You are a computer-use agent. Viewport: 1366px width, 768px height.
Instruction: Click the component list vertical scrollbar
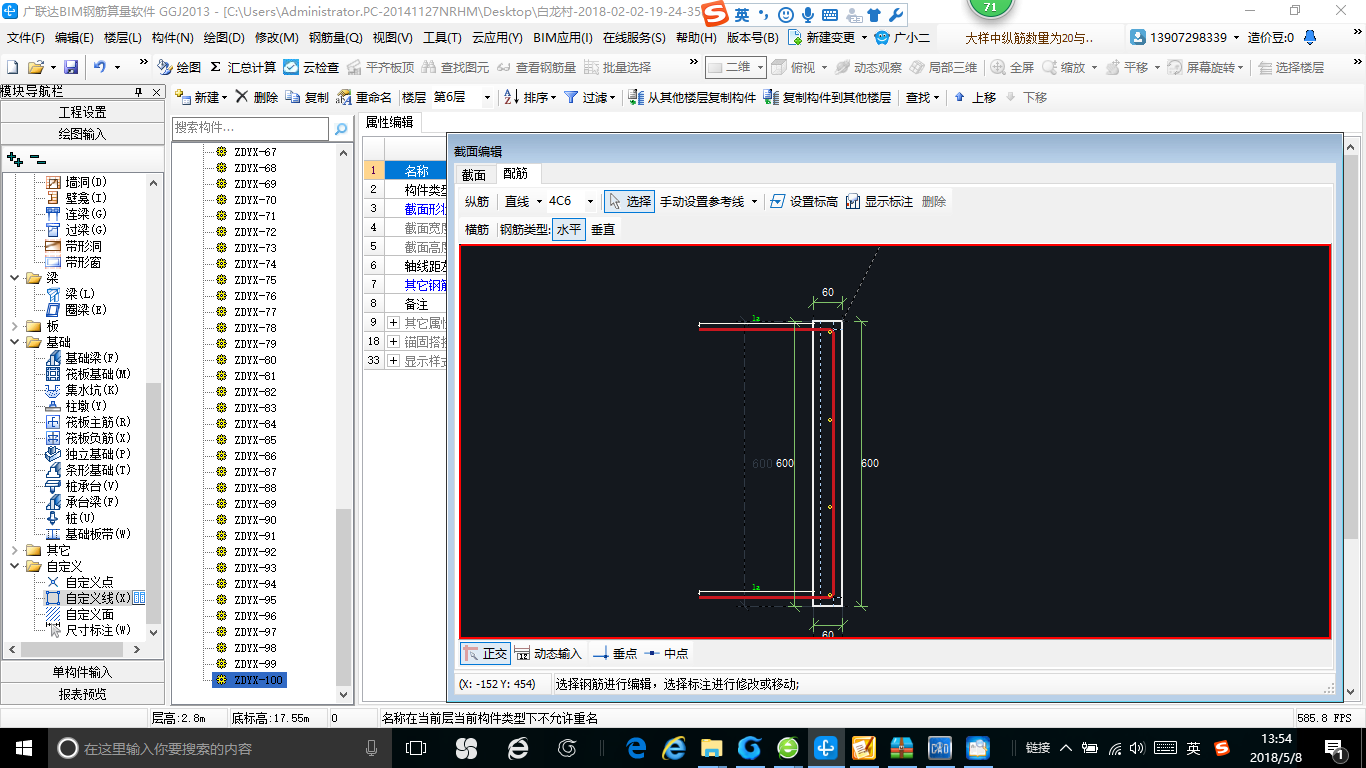344,422
